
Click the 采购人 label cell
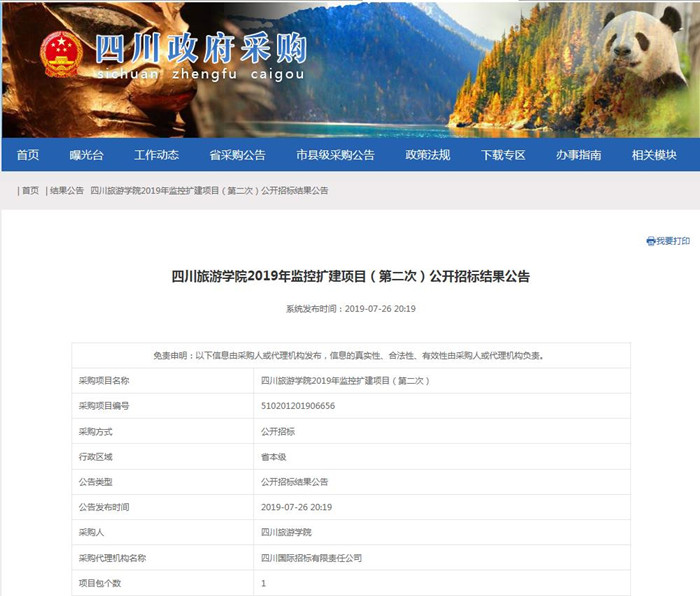tap(162, 532)
